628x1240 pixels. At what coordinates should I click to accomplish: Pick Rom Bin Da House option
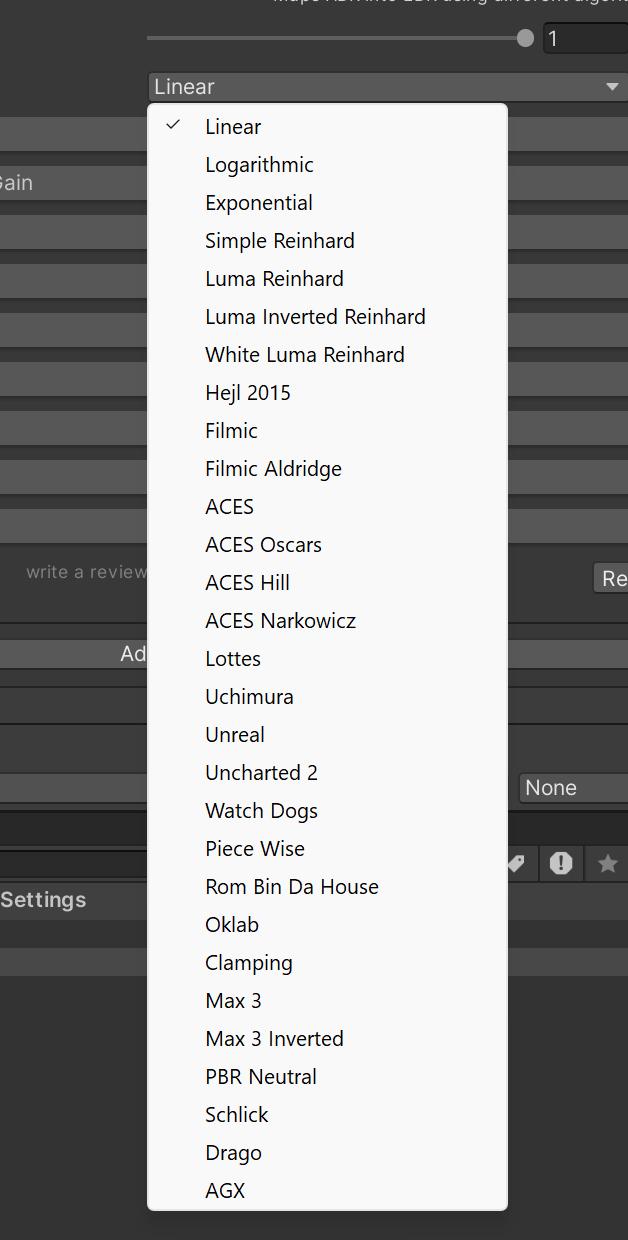coord(291,887)
